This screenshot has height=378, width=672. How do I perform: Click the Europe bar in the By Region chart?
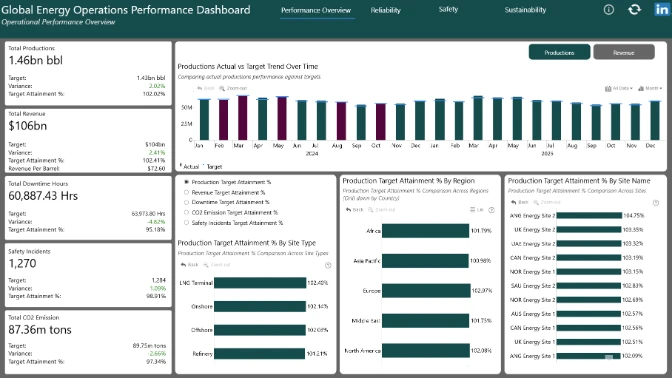426,291
